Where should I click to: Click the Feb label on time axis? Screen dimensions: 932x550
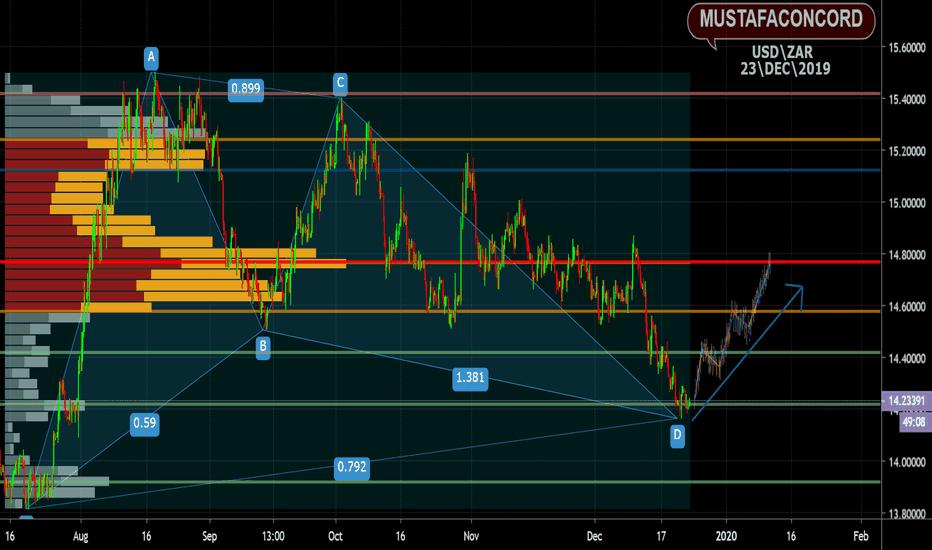[x=861, y=536]
